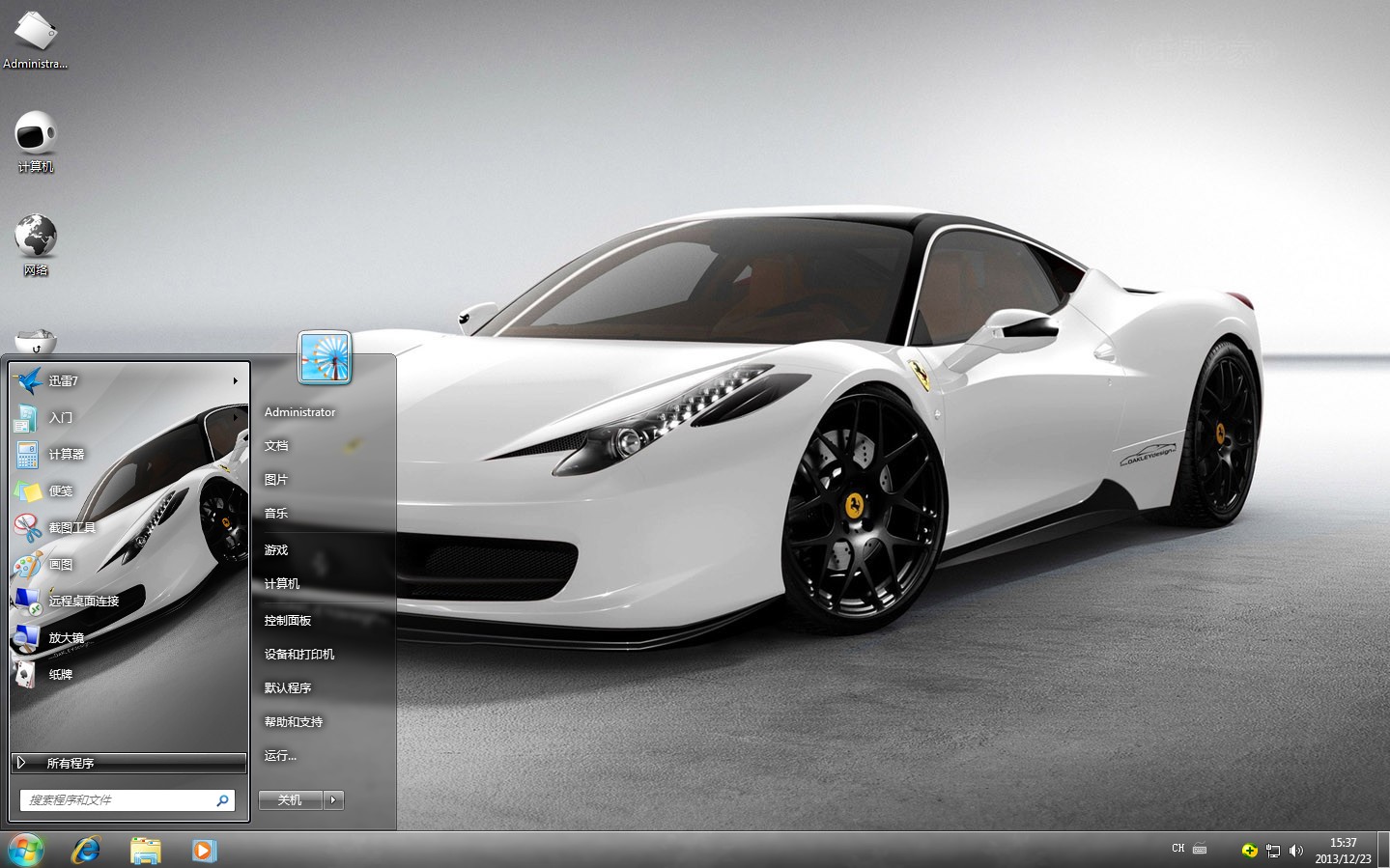Open 图片 pictures library

pyautogui.click(x=276, y=480)
